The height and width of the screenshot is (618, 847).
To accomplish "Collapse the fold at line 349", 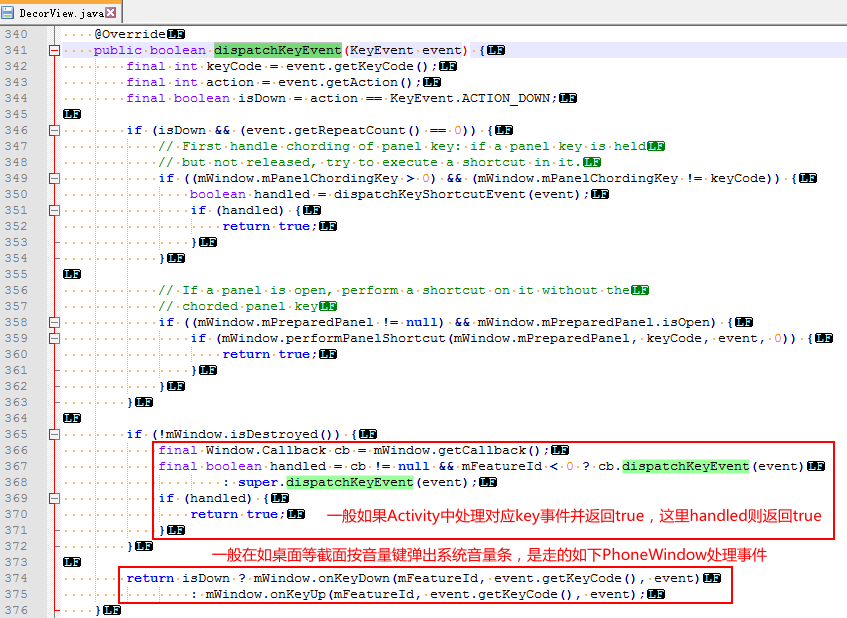I will [54, 178].
